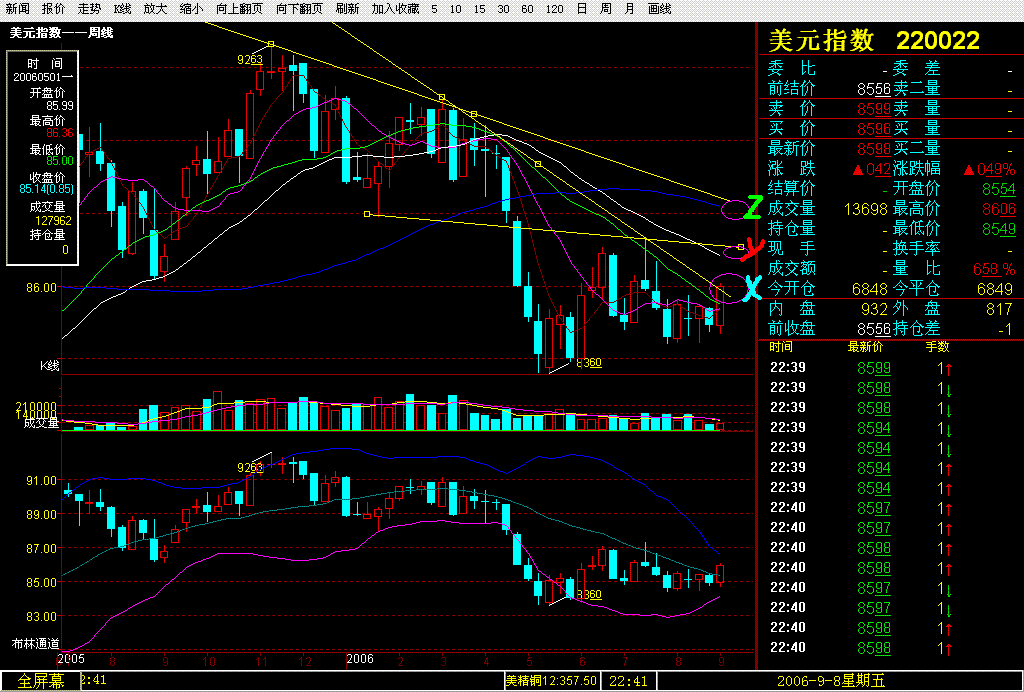The height and width of the screenshot is (692, 1024).
Task: Select the 30-minute period
Action: tap(504, 9)
